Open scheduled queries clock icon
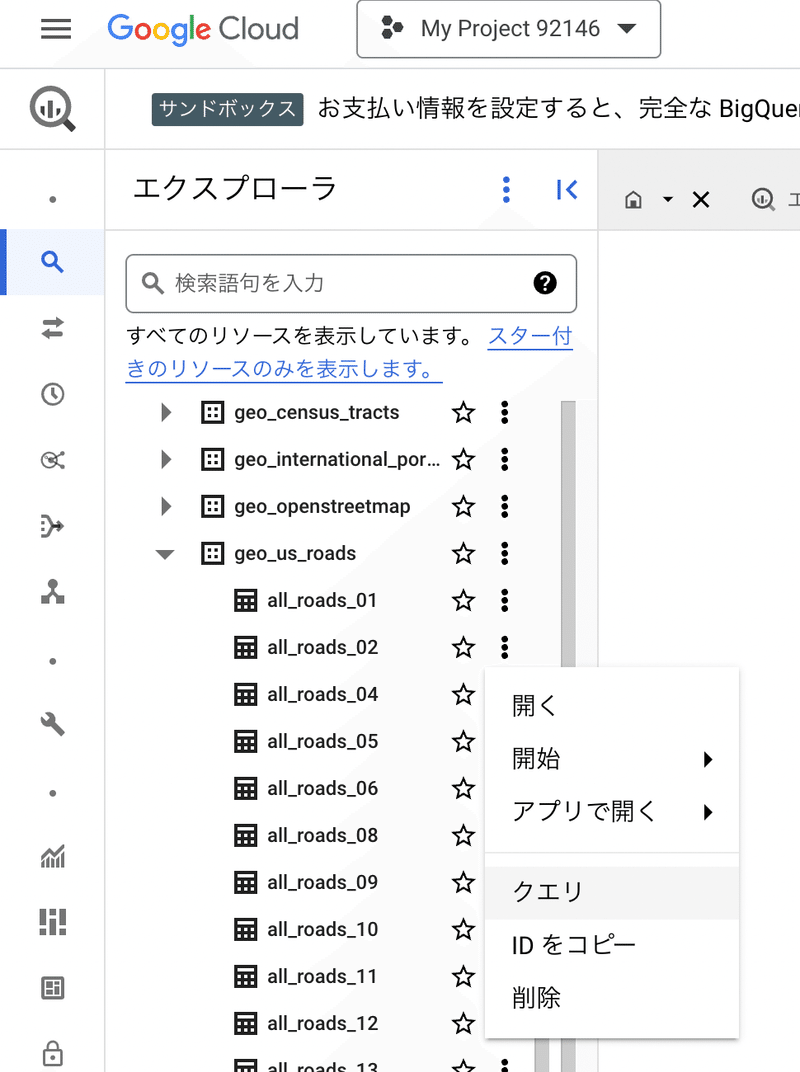 [52, 394]
